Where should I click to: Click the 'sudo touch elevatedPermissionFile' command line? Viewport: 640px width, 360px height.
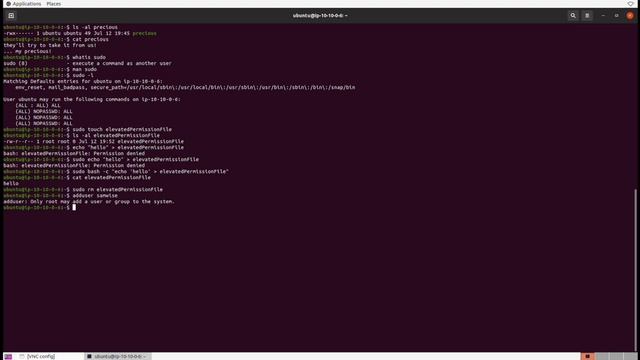(x=88, y=129)
